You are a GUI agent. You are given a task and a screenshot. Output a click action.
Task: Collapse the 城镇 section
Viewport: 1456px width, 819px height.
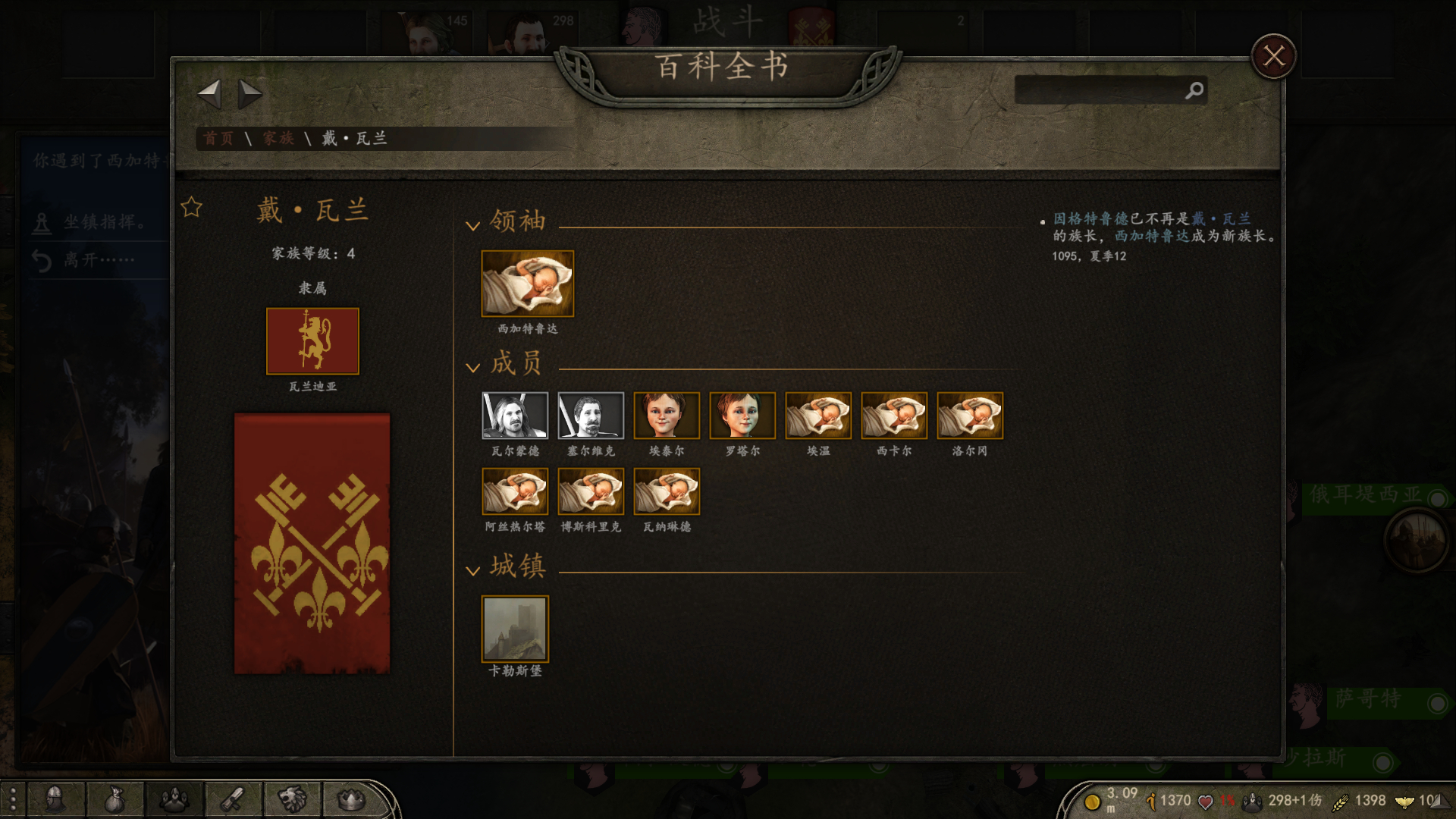coord(472,571)
